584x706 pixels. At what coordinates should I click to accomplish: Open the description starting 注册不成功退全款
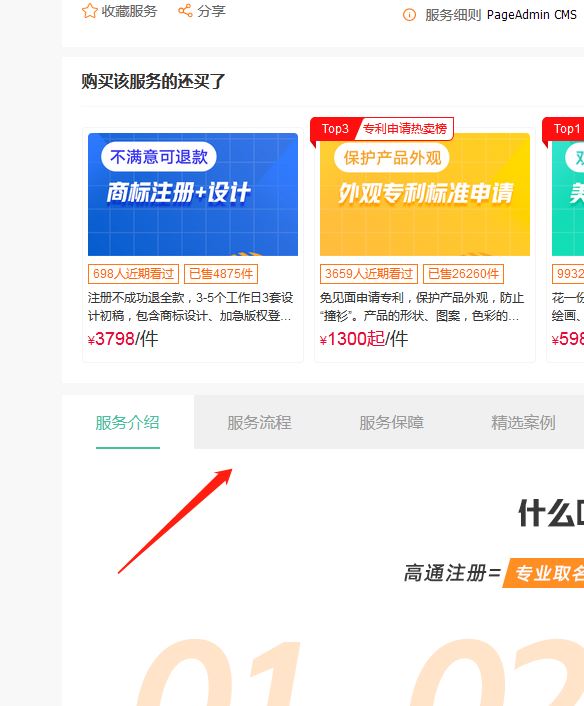pos(191,307)
